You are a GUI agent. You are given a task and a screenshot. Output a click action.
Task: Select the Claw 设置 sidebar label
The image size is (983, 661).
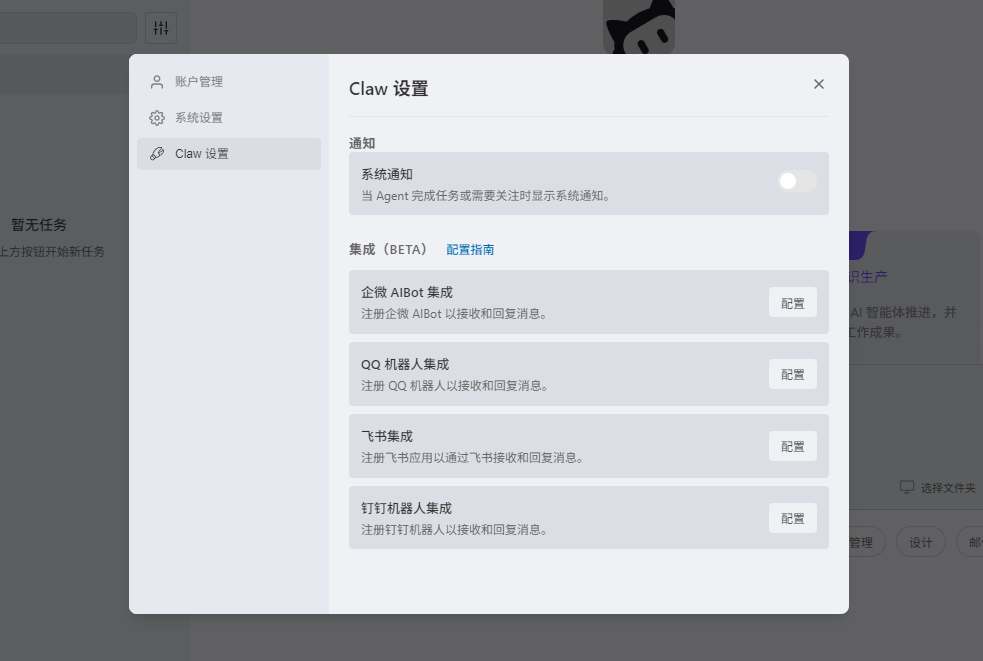202,154
